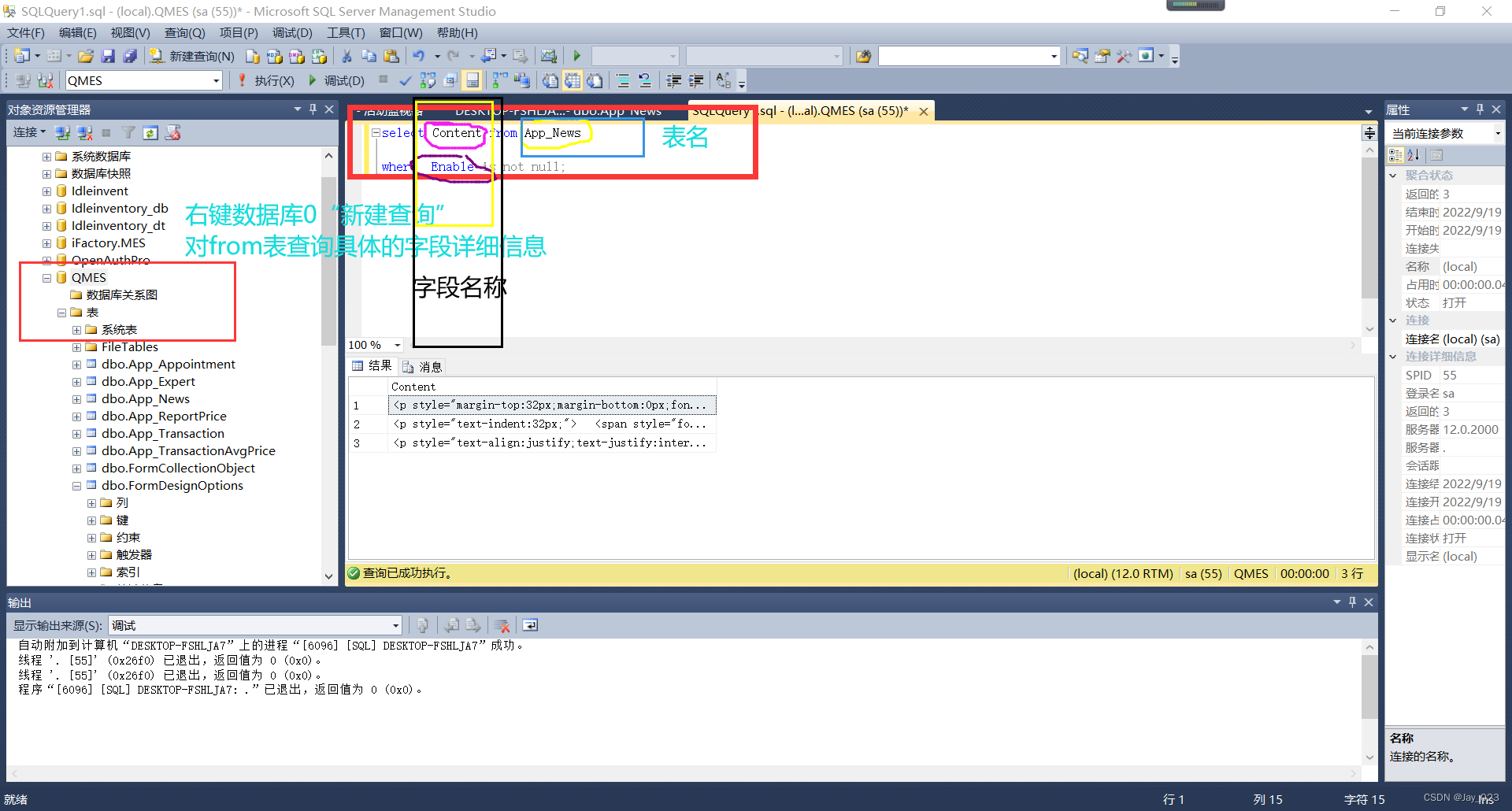The height and width of the screenshot is (811, 1512).
Task: Open the 100 % zoom dropdown
Action: (398, 345)
